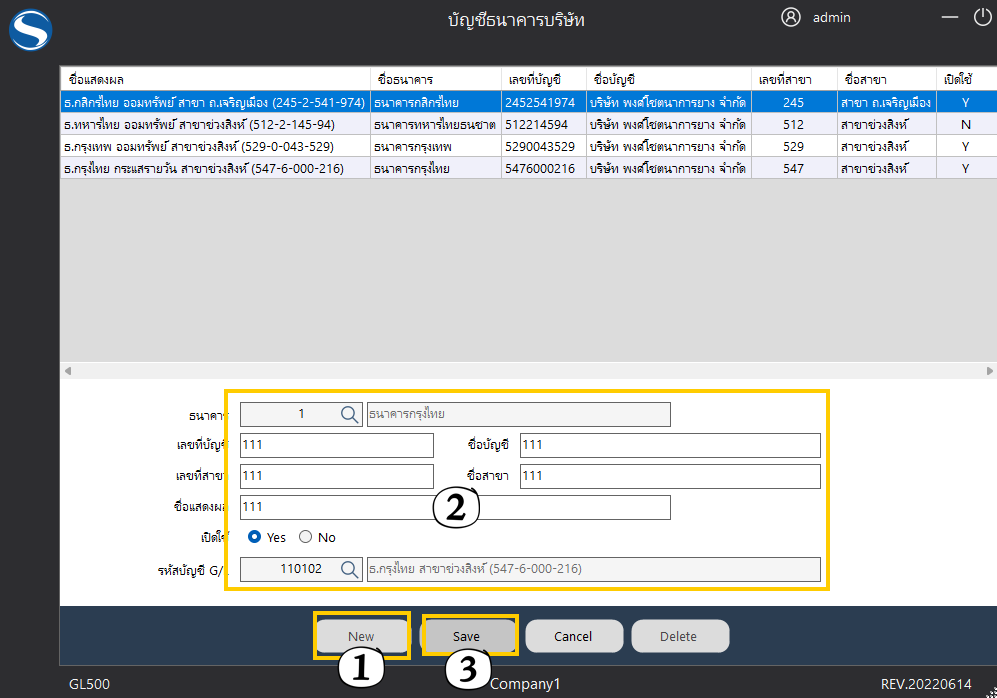Viewport: 997px width, 698px height.
Task: Select the ธ.ทหารไทย account row
Action: pos(215,124)
